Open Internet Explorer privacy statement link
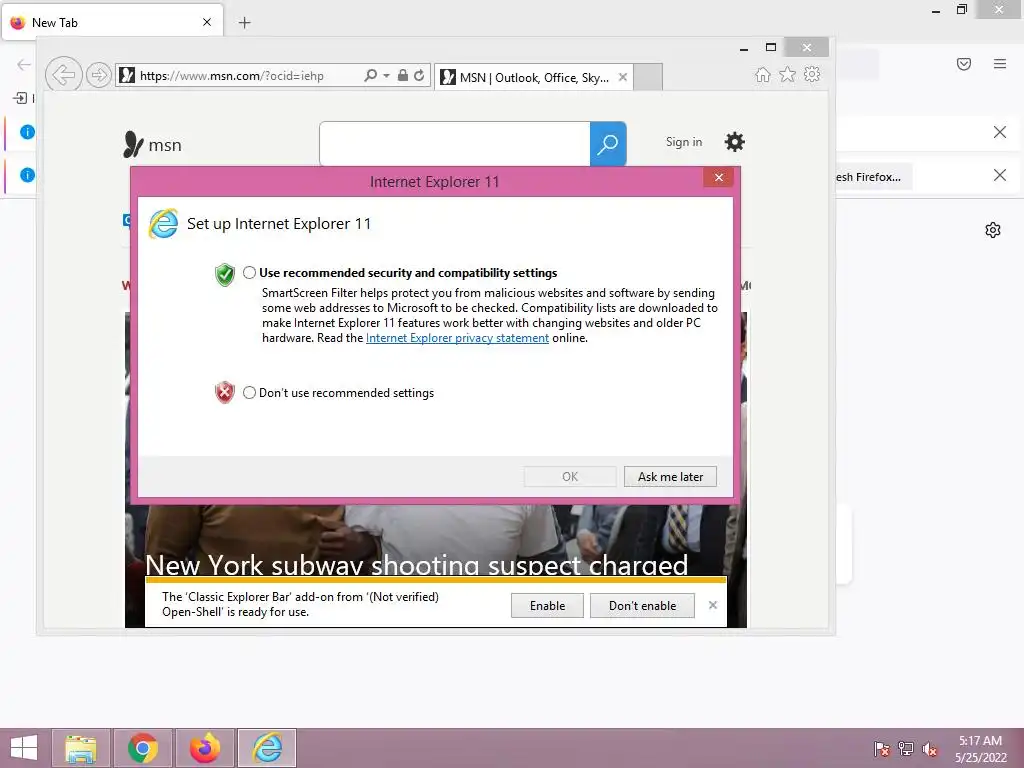The width and height of the screenshot is (1024, 768). tap(457, 338)
